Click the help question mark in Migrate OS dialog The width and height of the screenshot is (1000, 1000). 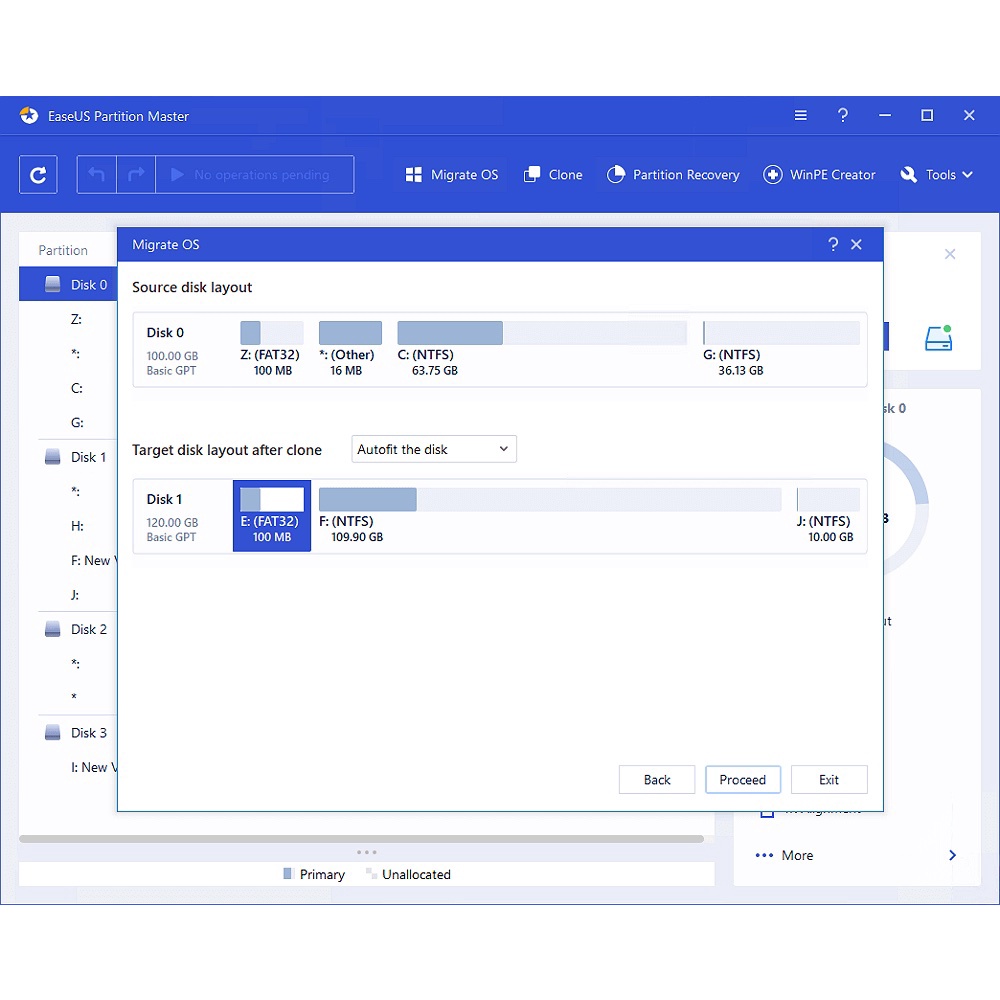833,245
